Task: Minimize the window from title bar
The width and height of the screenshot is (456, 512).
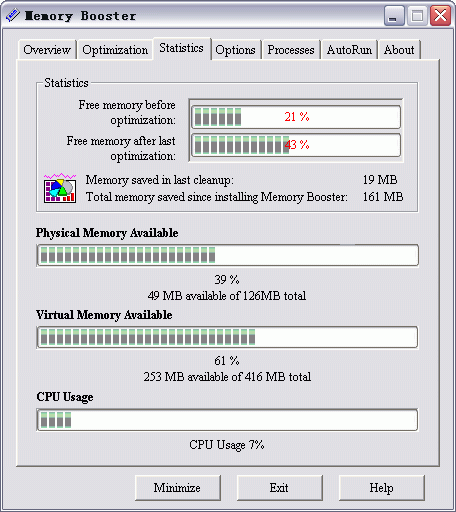Action: [394, 16]
